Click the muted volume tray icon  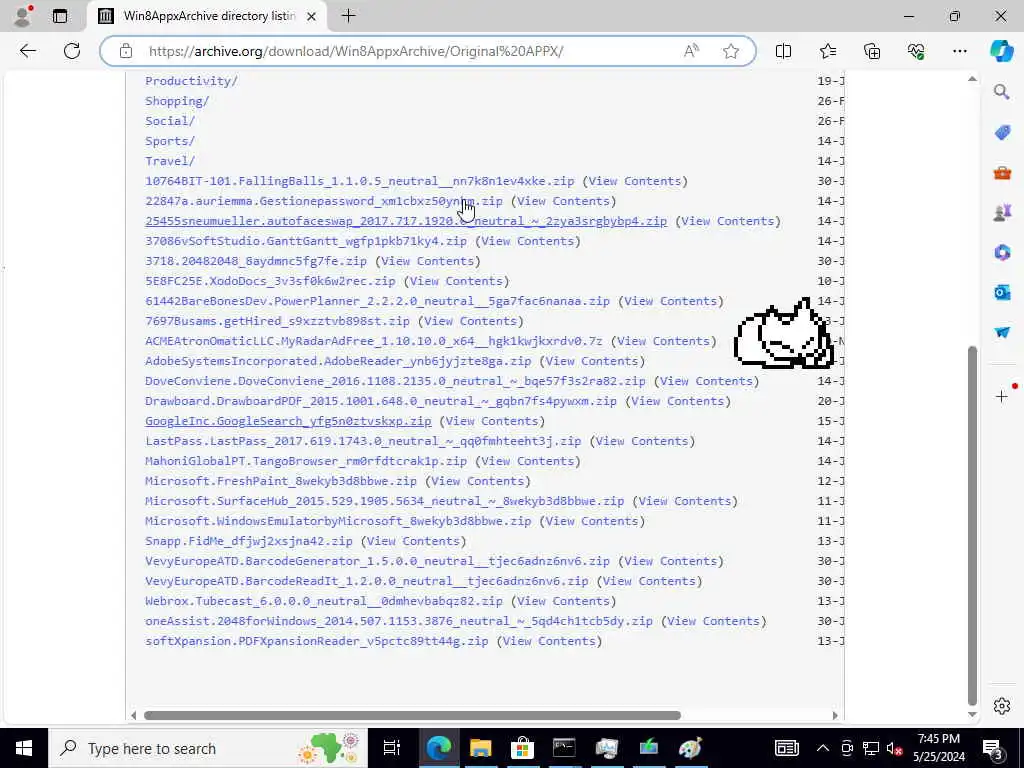tap(894, 748)
